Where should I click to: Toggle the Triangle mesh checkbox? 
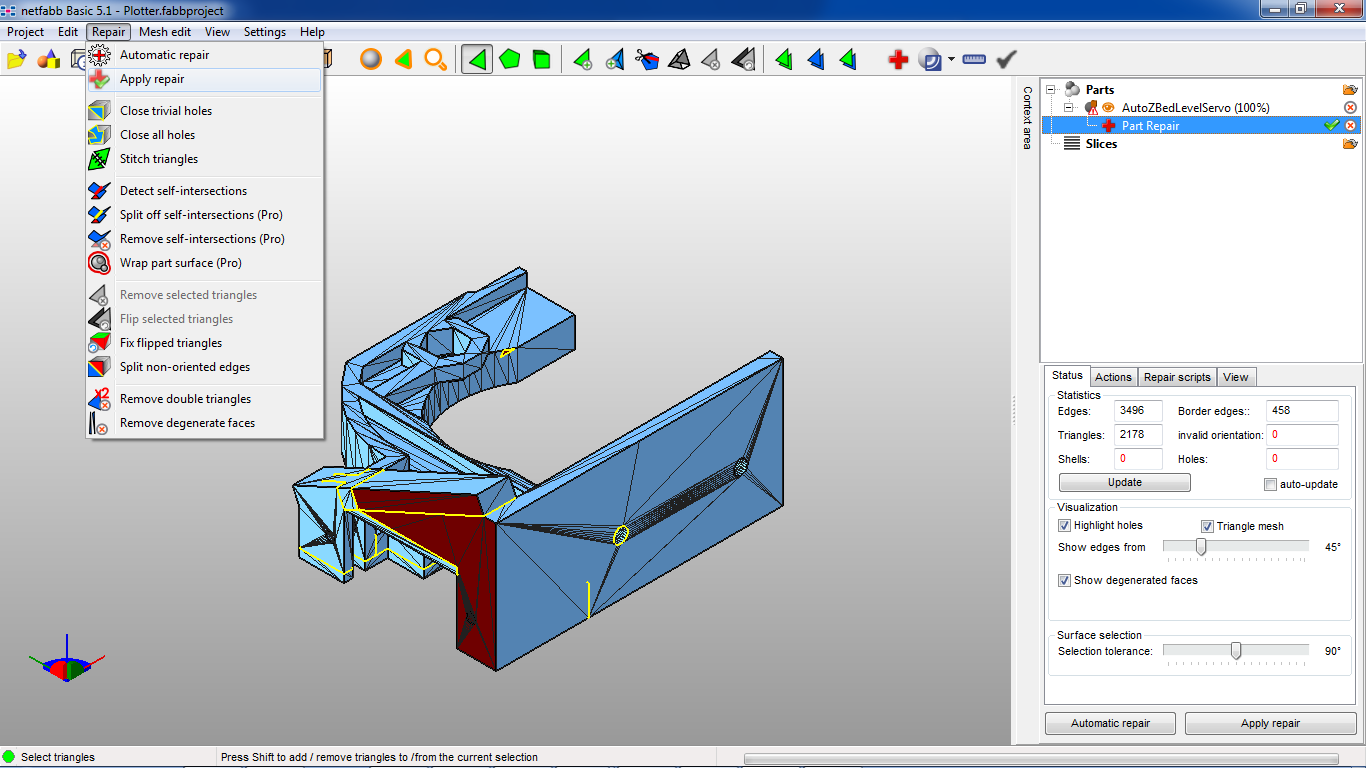[x=1207, y=526]
